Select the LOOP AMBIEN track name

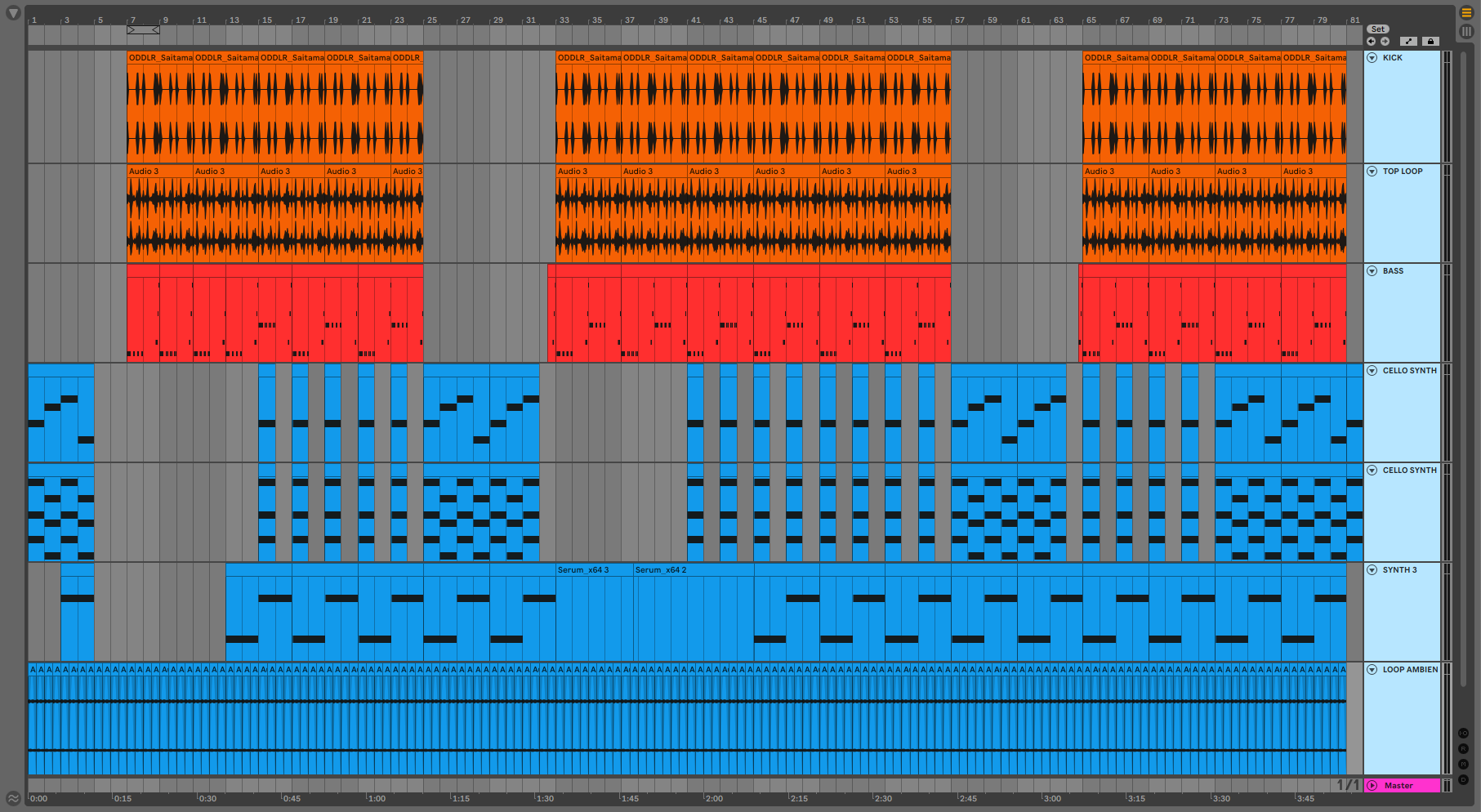[1411, 670]
